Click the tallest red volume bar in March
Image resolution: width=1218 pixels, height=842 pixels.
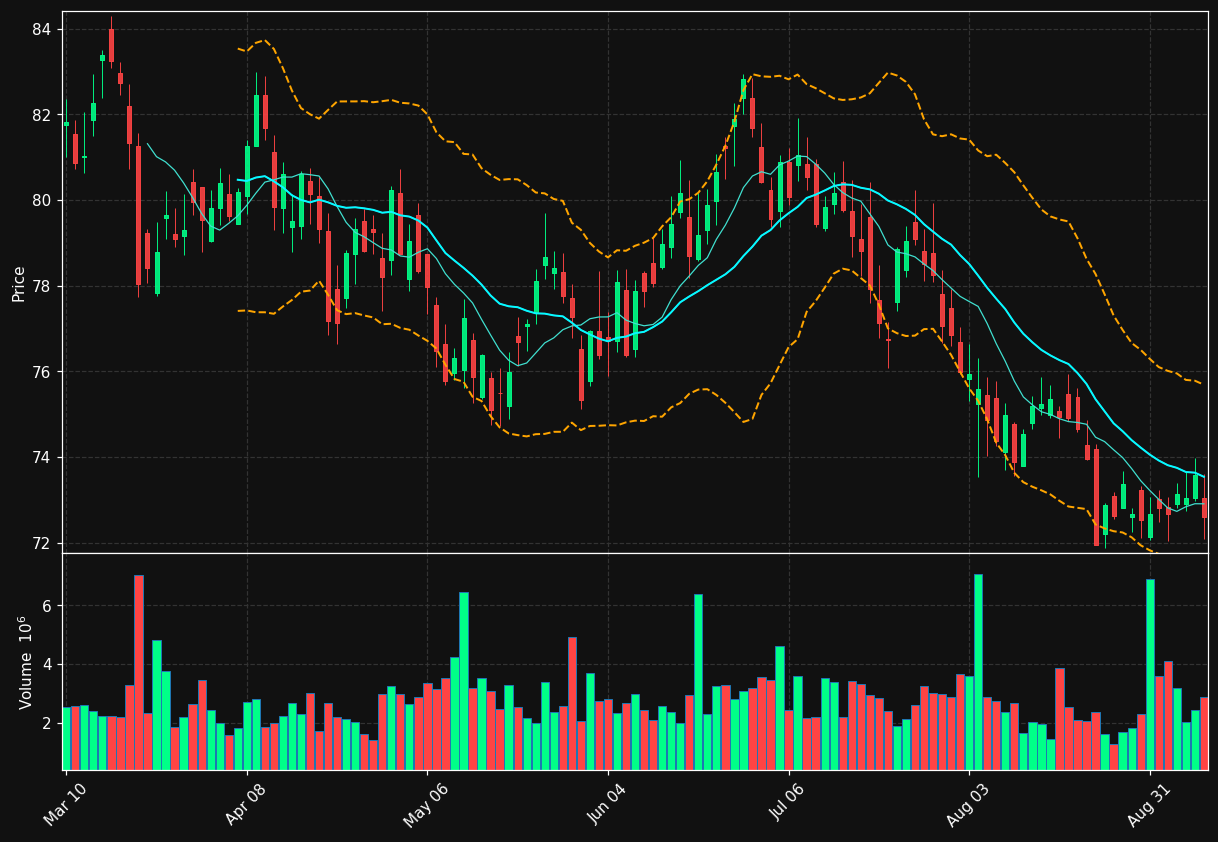pos(139,672)
